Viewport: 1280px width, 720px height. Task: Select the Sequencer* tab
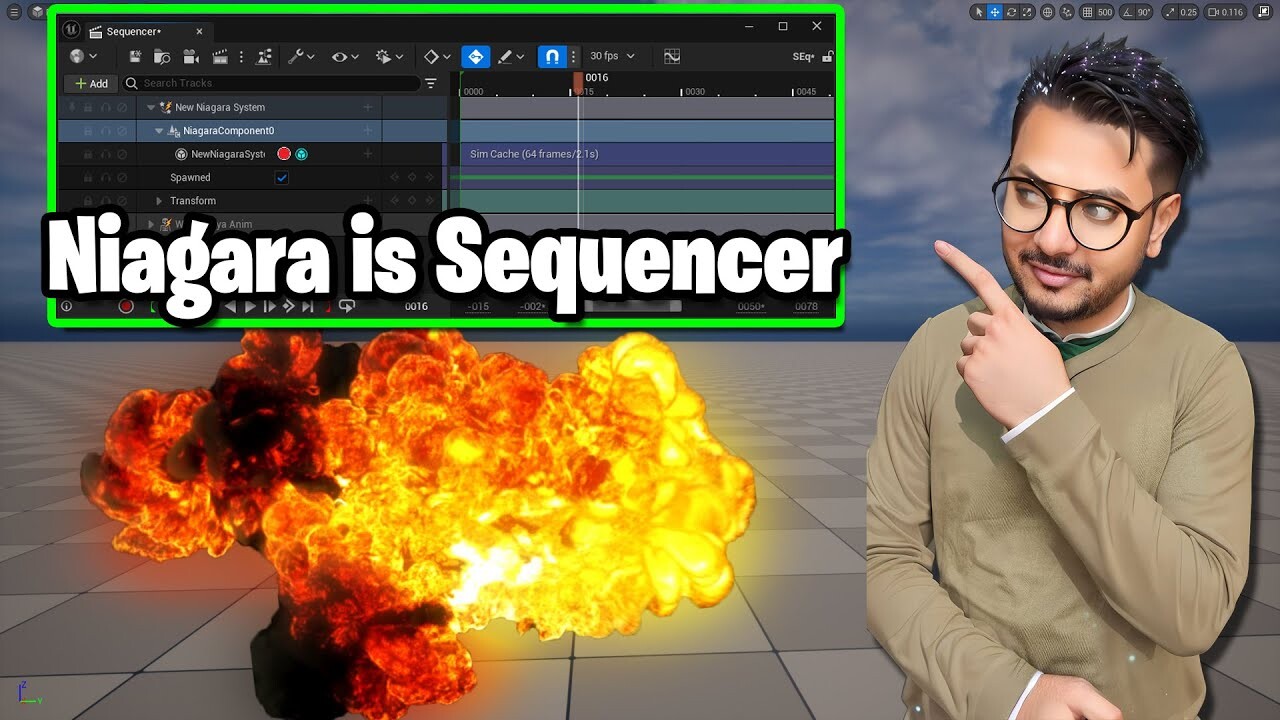point(136,31)
